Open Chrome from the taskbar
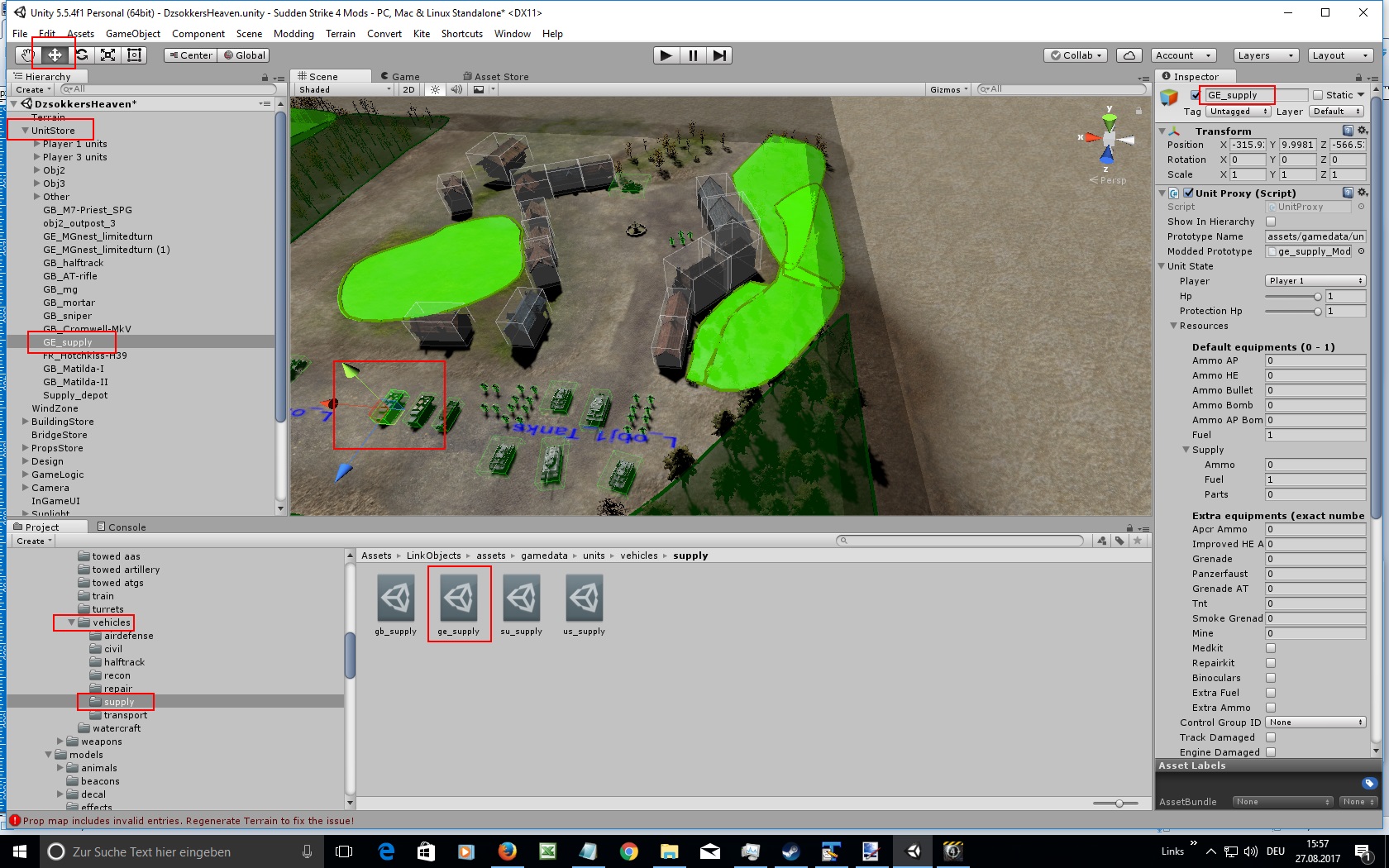The height and width of the screenshot is (868, 1389). click(629, 851)
